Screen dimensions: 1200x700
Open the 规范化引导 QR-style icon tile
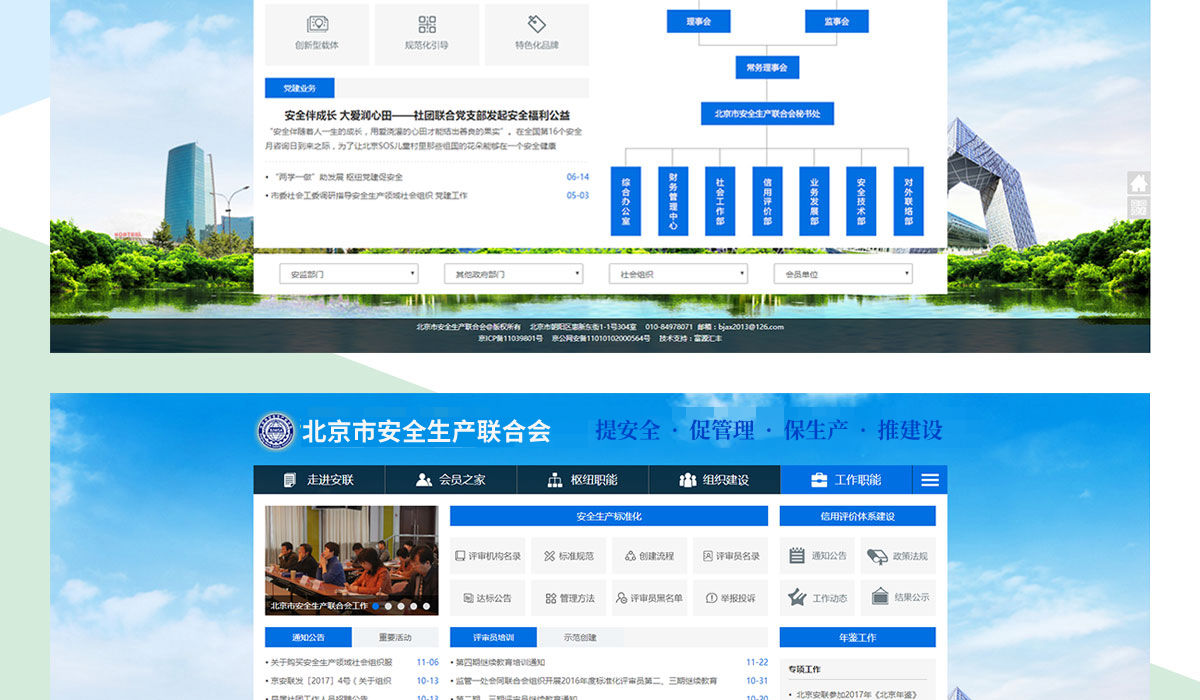coord(427,34)
